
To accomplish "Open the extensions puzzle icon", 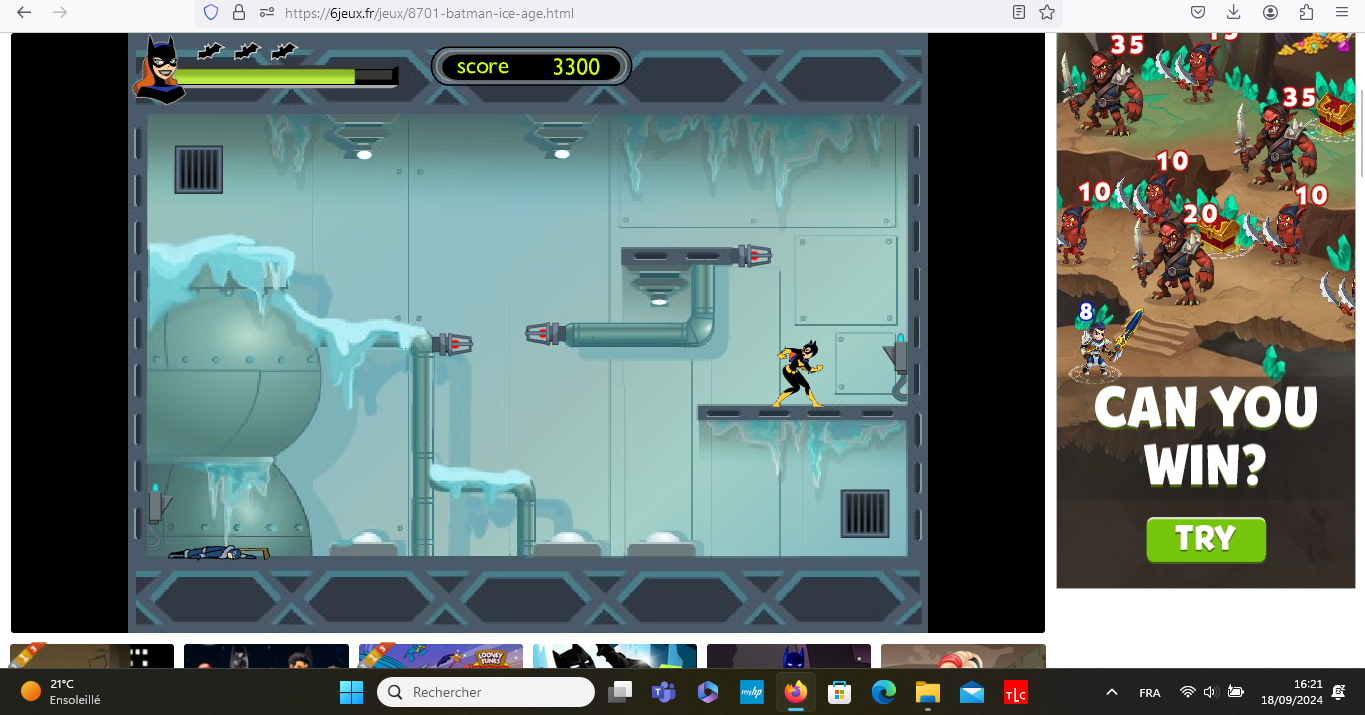I will click(x=1306, y=13).
